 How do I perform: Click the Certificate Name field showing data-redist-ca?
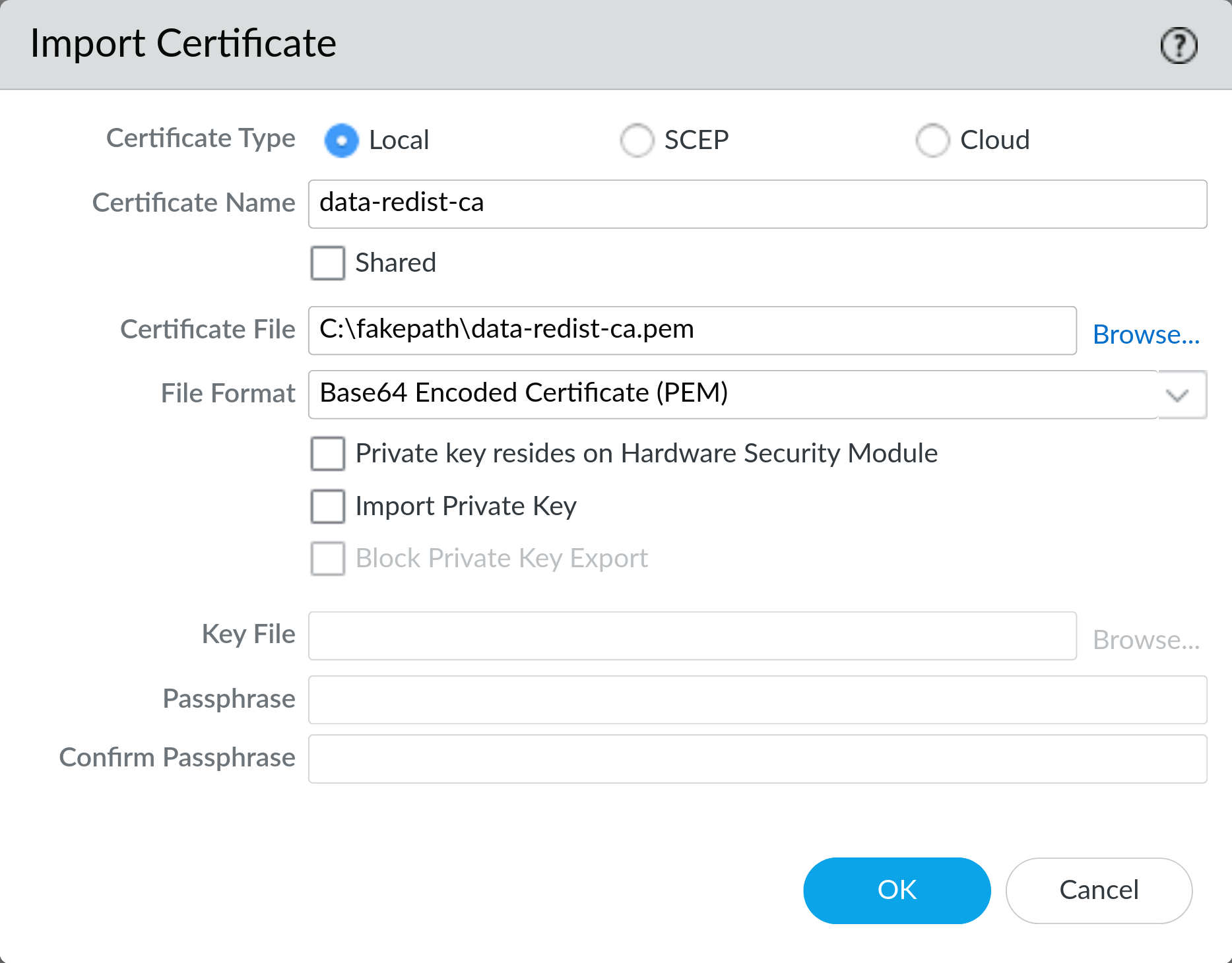(726, 204)
